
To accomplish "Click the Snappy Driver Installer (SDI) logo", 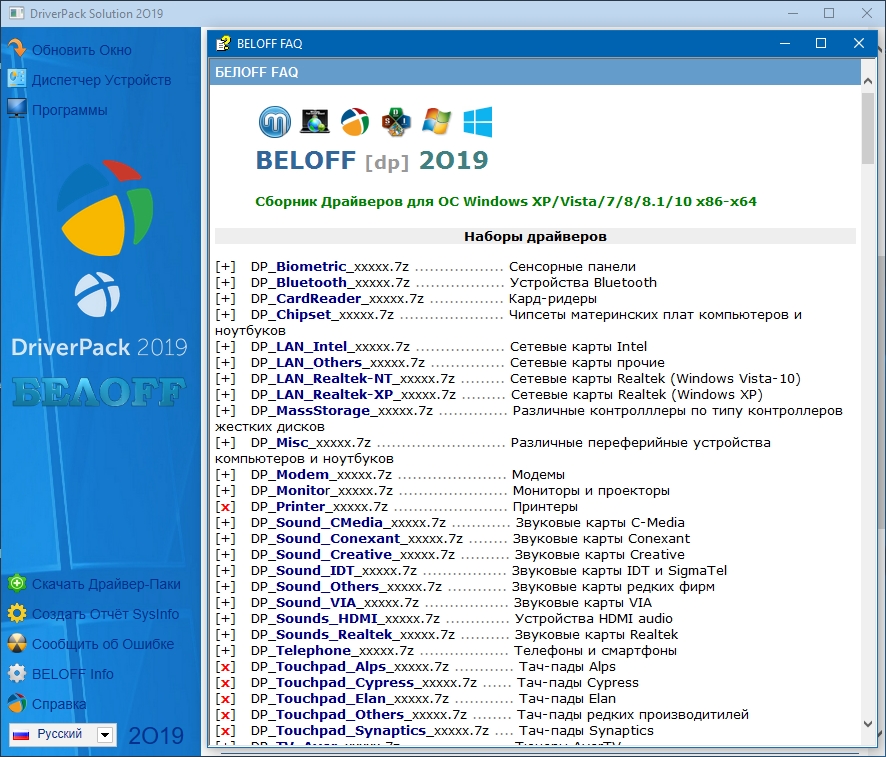I will [397, 122].
